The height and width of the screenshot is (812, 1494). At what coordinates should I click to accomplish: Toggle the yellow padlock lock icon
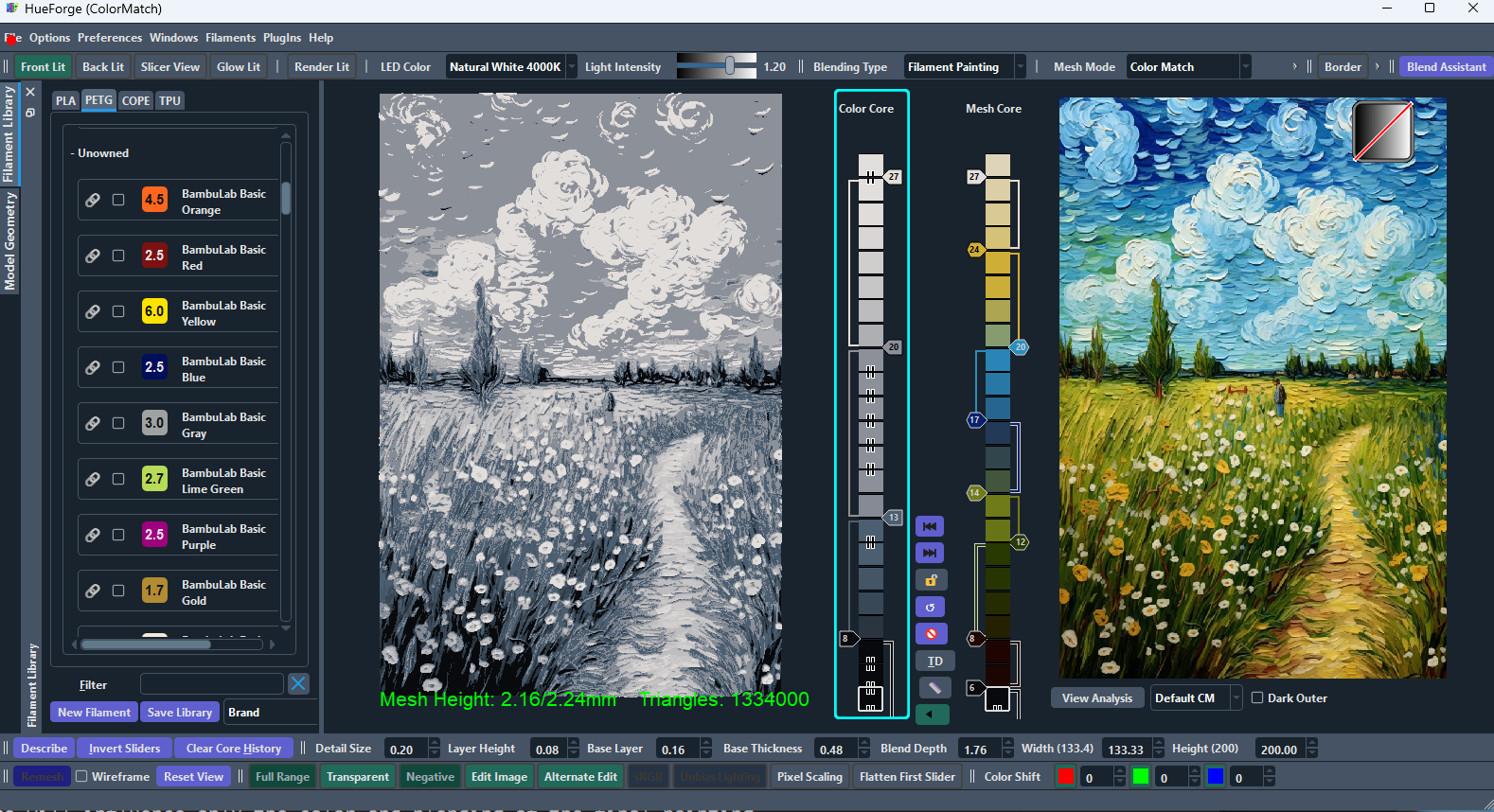click(x=931, y=580)
